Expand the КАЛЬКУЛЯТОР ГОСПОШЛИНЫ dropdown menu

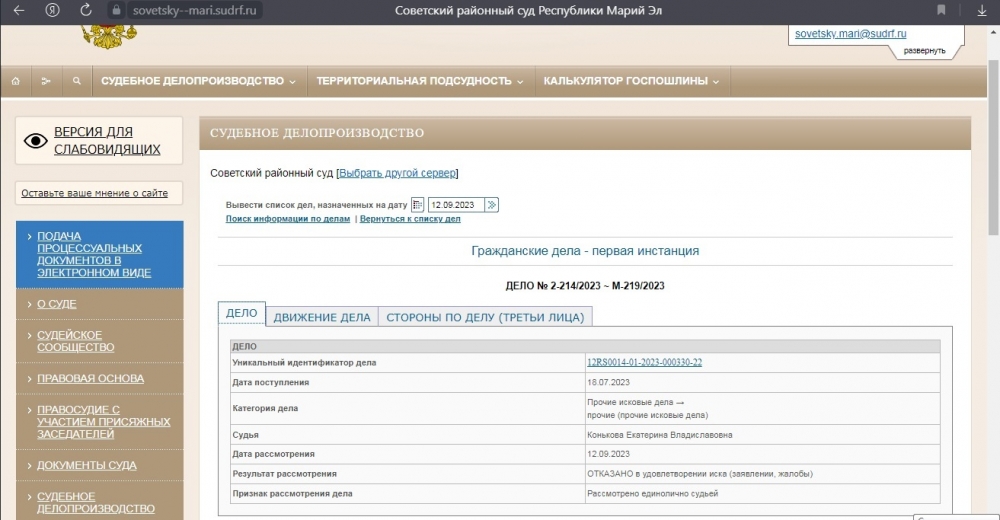pyautogui.click(x=631, y=81)
